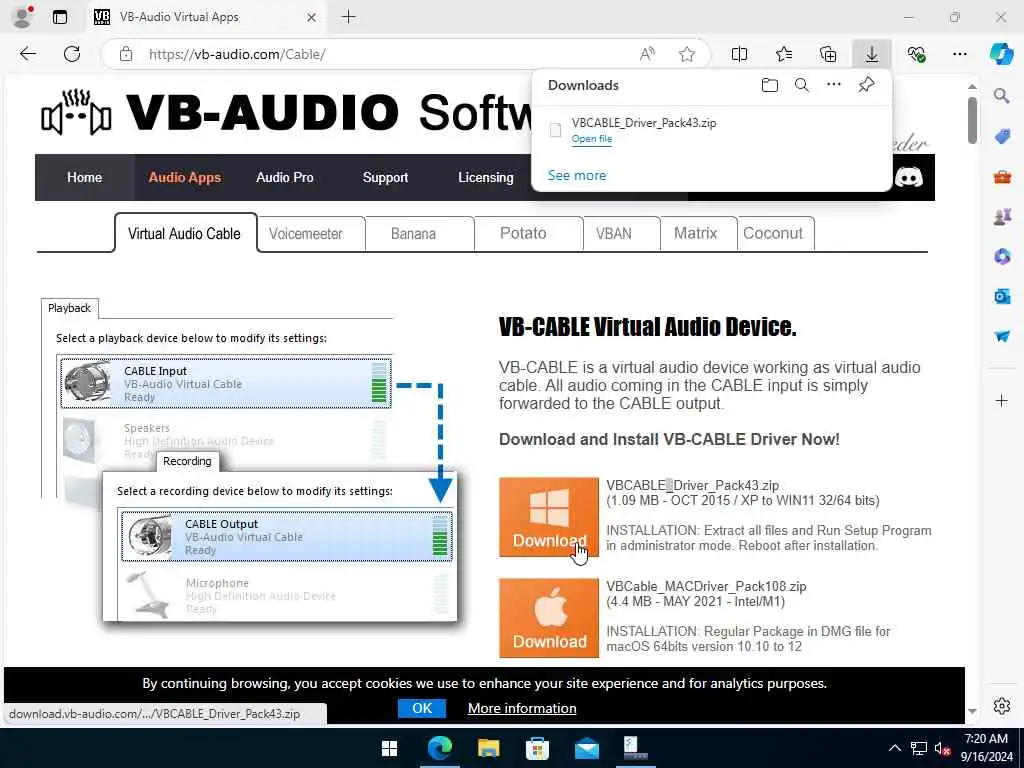The width and height of the screenshot is (1024, 768).
Task: Open the sidebar Drop paper plane icon
Action: (x=1002, y=336)
